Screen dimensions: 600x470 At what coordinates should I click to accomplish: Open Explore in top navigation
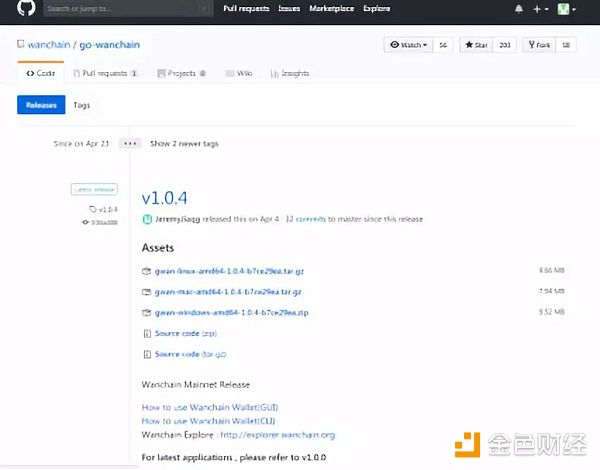click(377, 8)
